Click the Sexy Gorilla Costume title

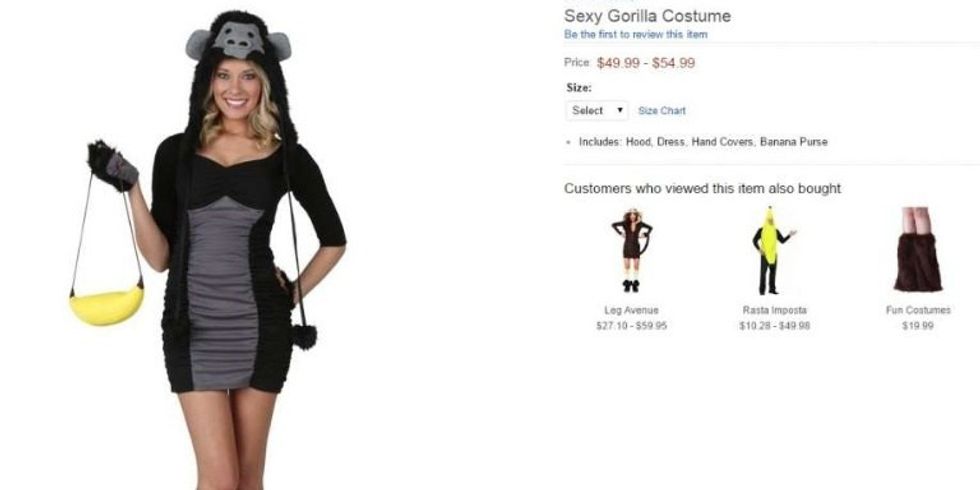click(x=647, y=16)
